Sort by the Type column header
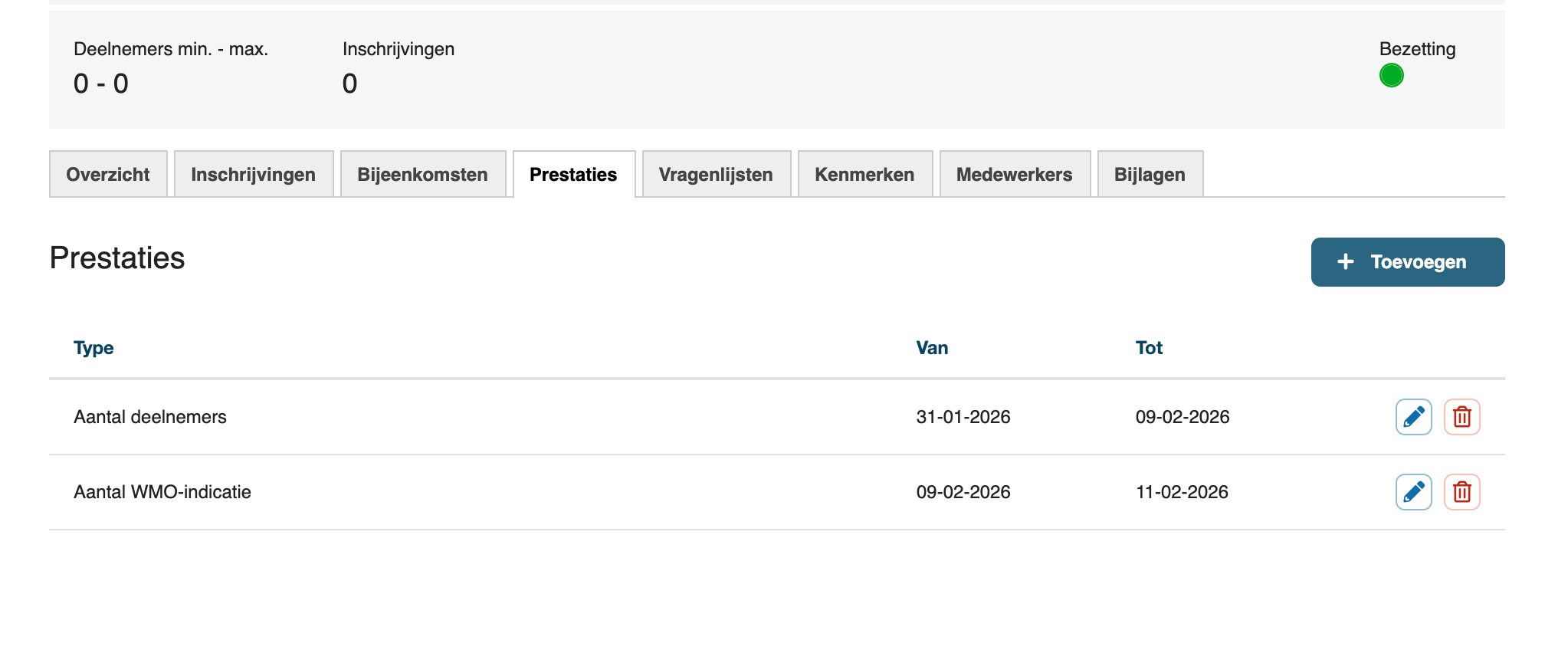 click(x=93, y=348)
